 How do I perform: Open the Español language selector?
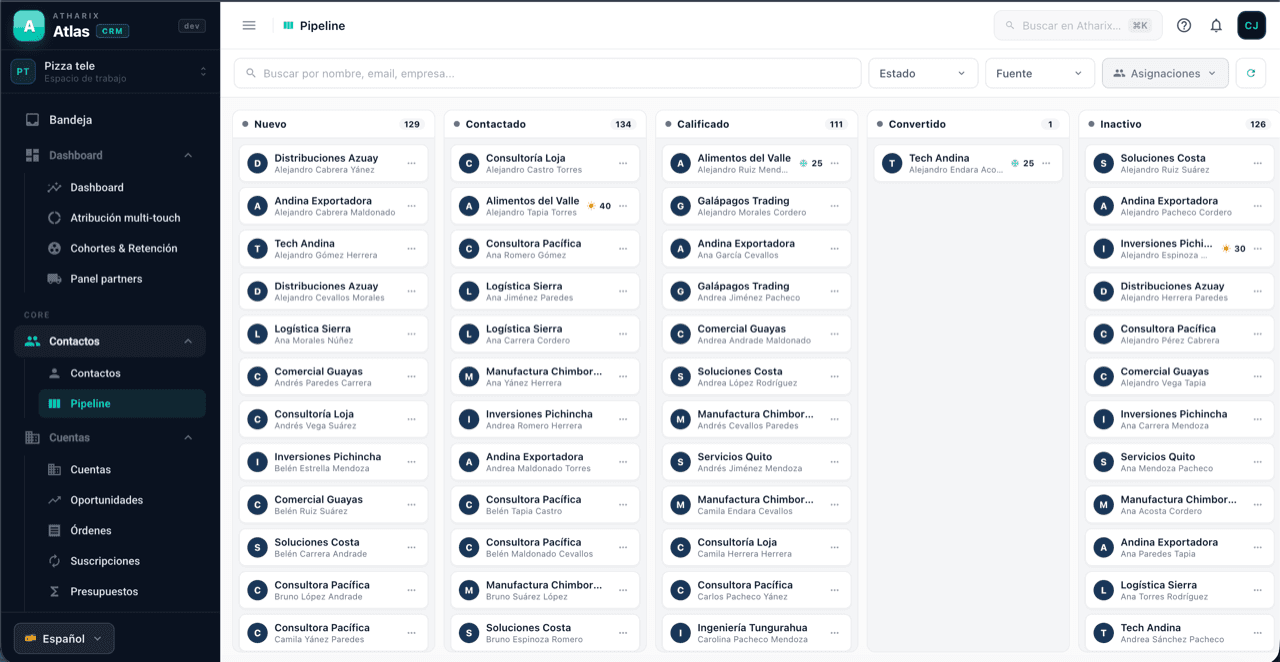(64, 638)
